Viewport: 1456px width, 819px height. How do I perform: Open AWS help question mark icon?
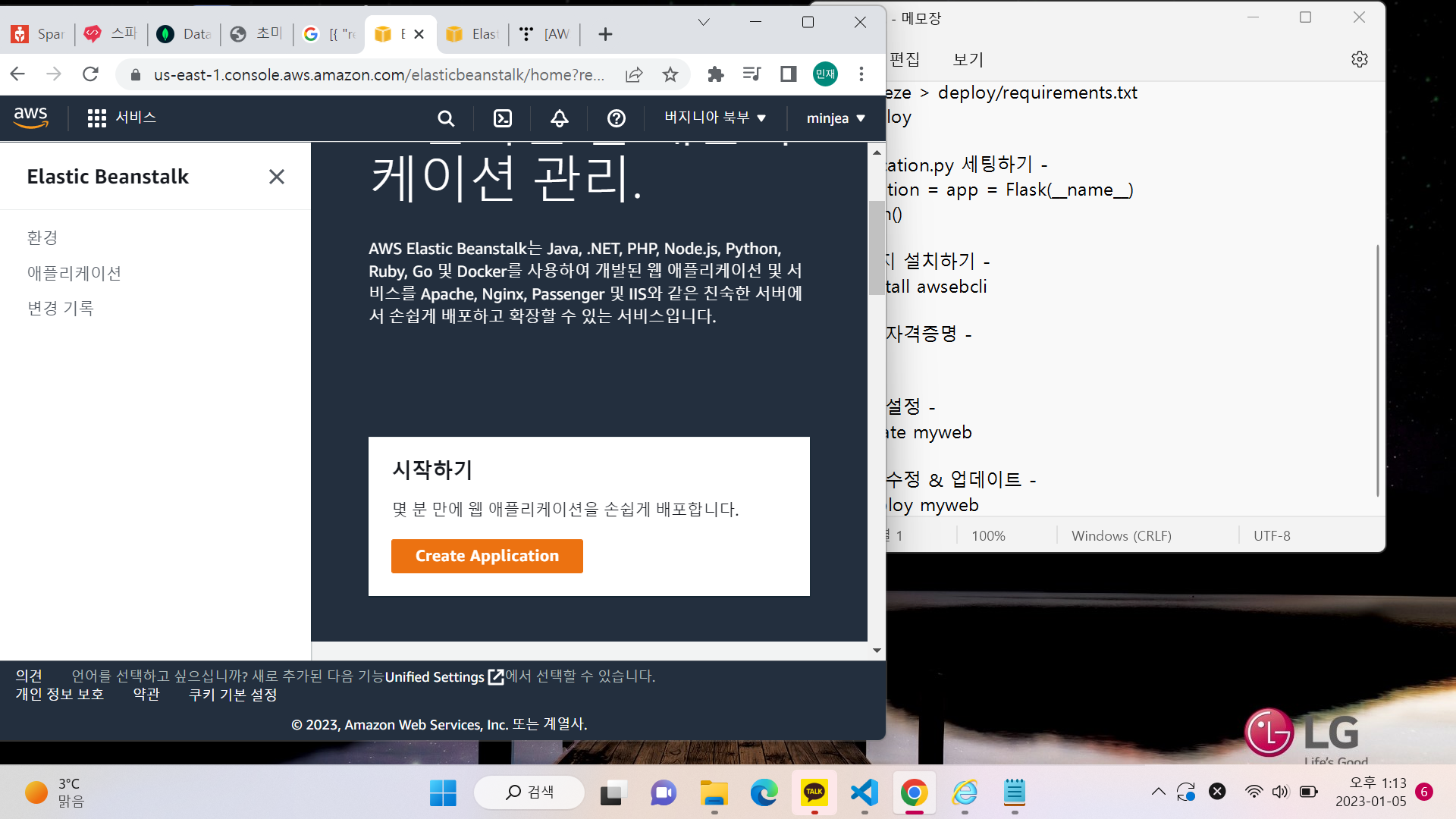click(617, 118)
